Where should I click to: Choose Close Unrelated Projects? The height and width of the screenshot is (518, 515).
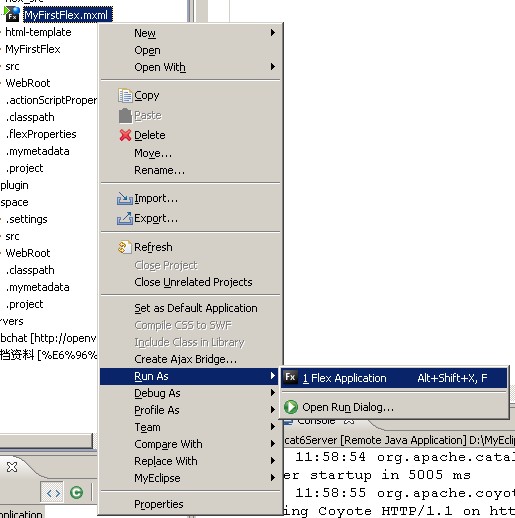tap(191, 282)
